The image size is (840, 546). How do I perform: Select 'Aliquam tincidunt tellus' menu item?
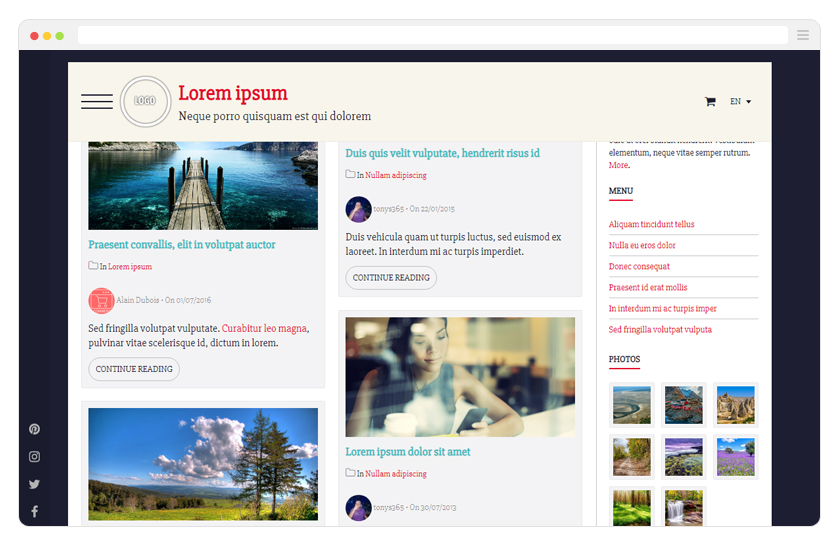click(x=651, y=224)
